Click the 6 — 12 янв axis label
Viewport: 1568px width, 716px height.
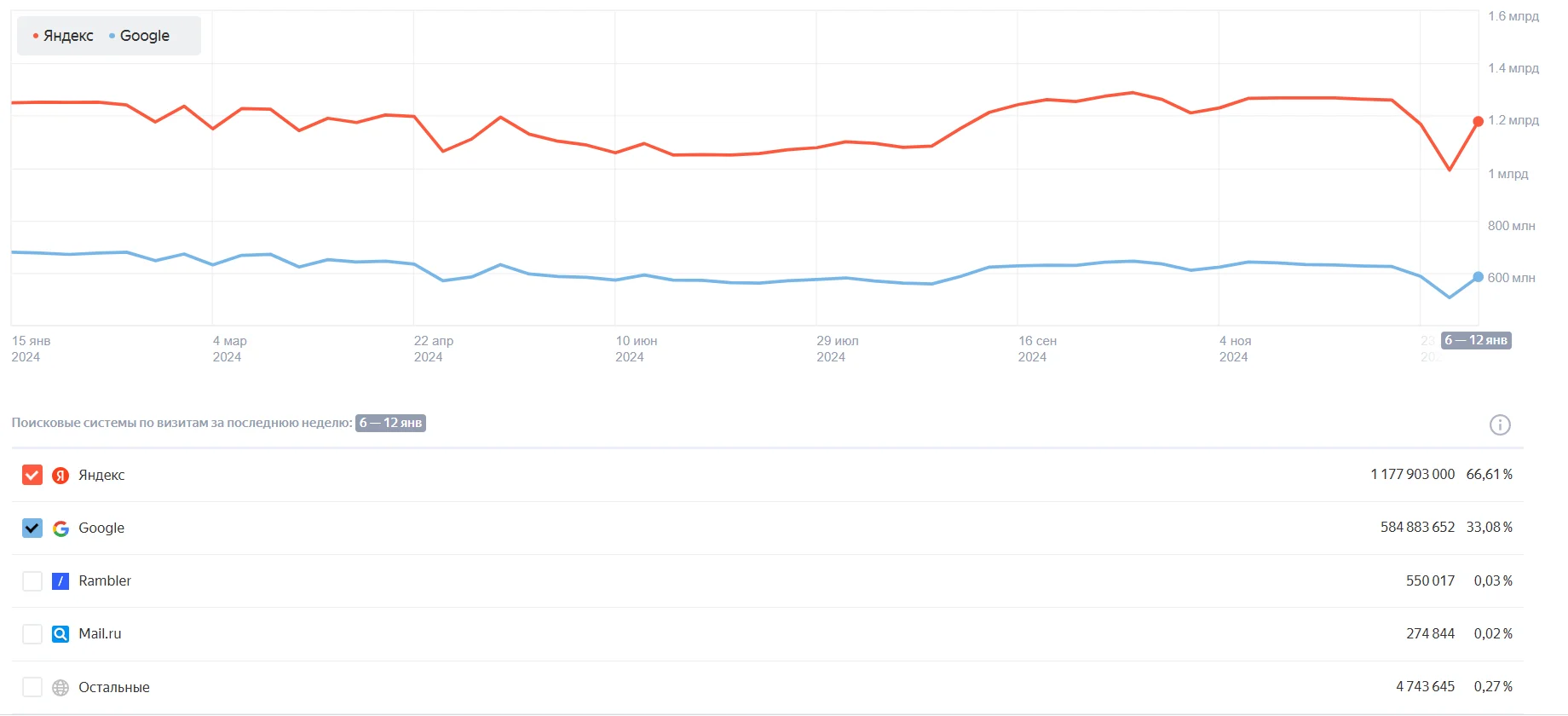1476,340
